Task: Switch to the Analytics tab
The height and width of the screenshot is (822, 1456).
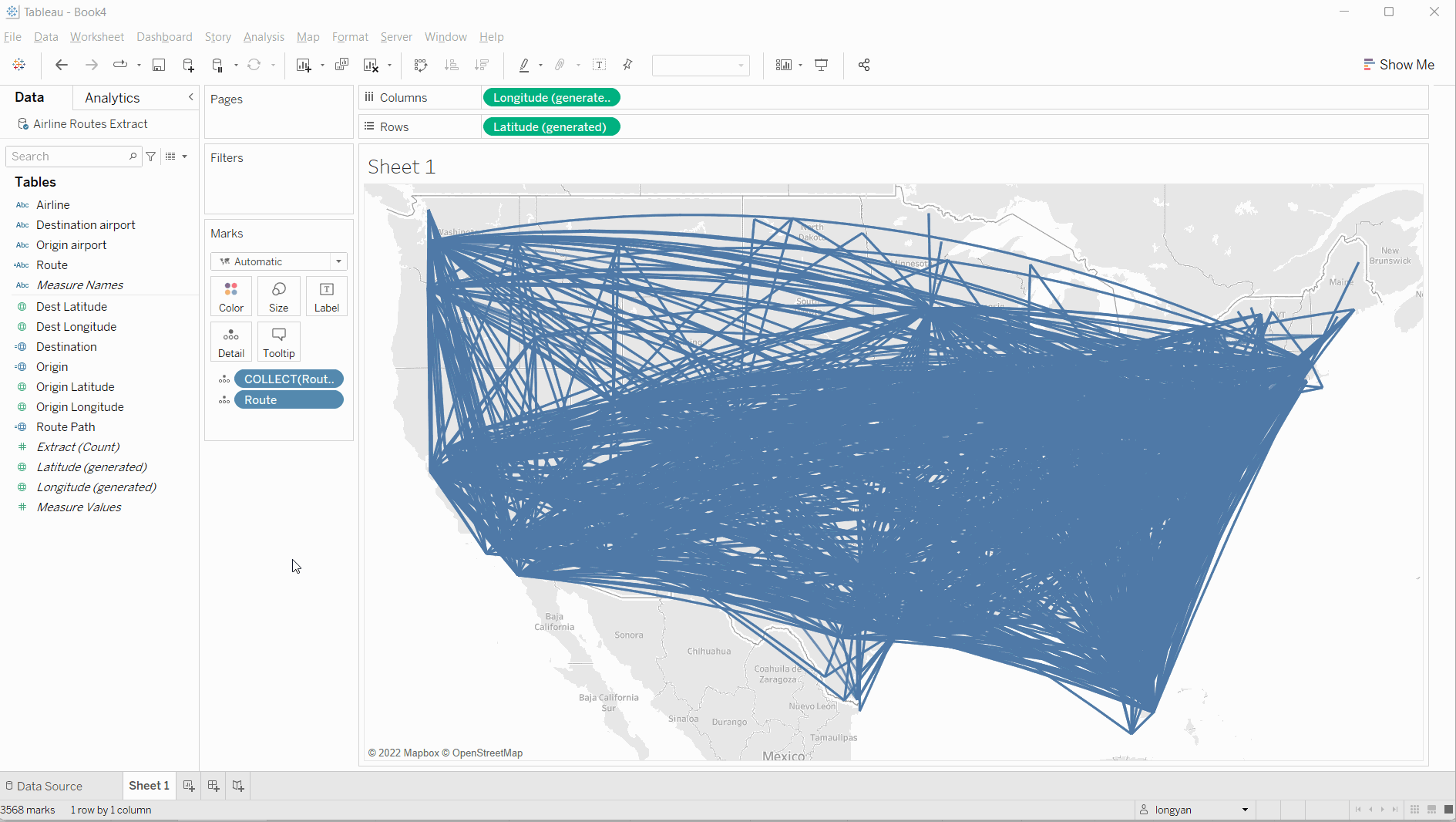Action: click(113, 98)
